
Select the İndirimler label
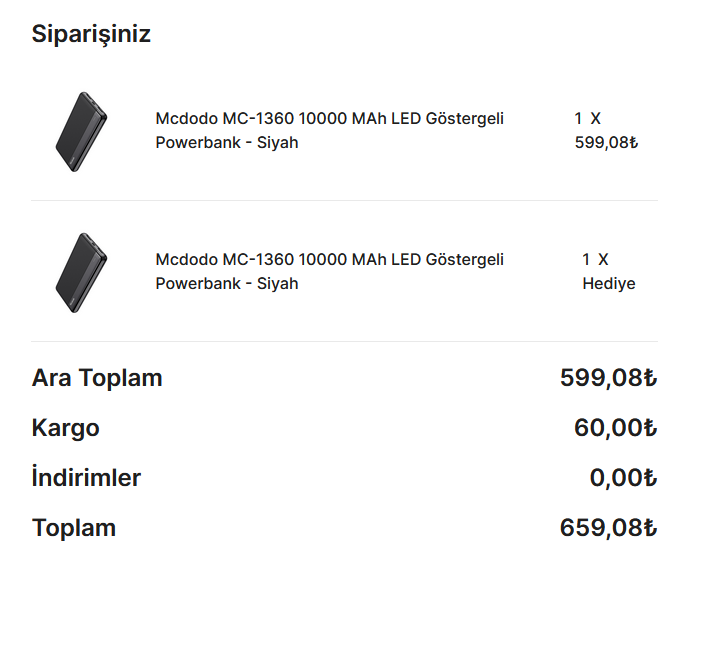click(86, 479)
